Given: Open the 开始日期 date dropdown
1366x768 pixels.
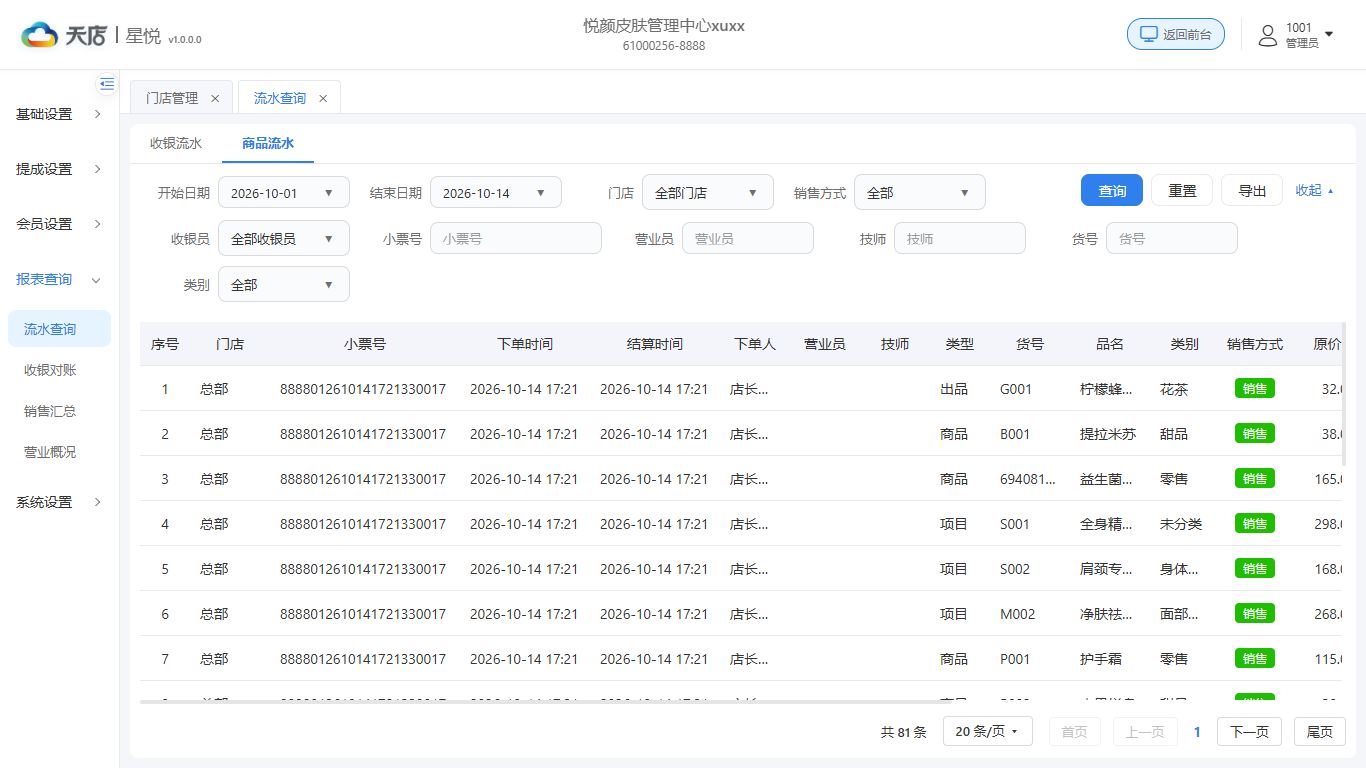Looking at the screenshot, I should point(284,193).
